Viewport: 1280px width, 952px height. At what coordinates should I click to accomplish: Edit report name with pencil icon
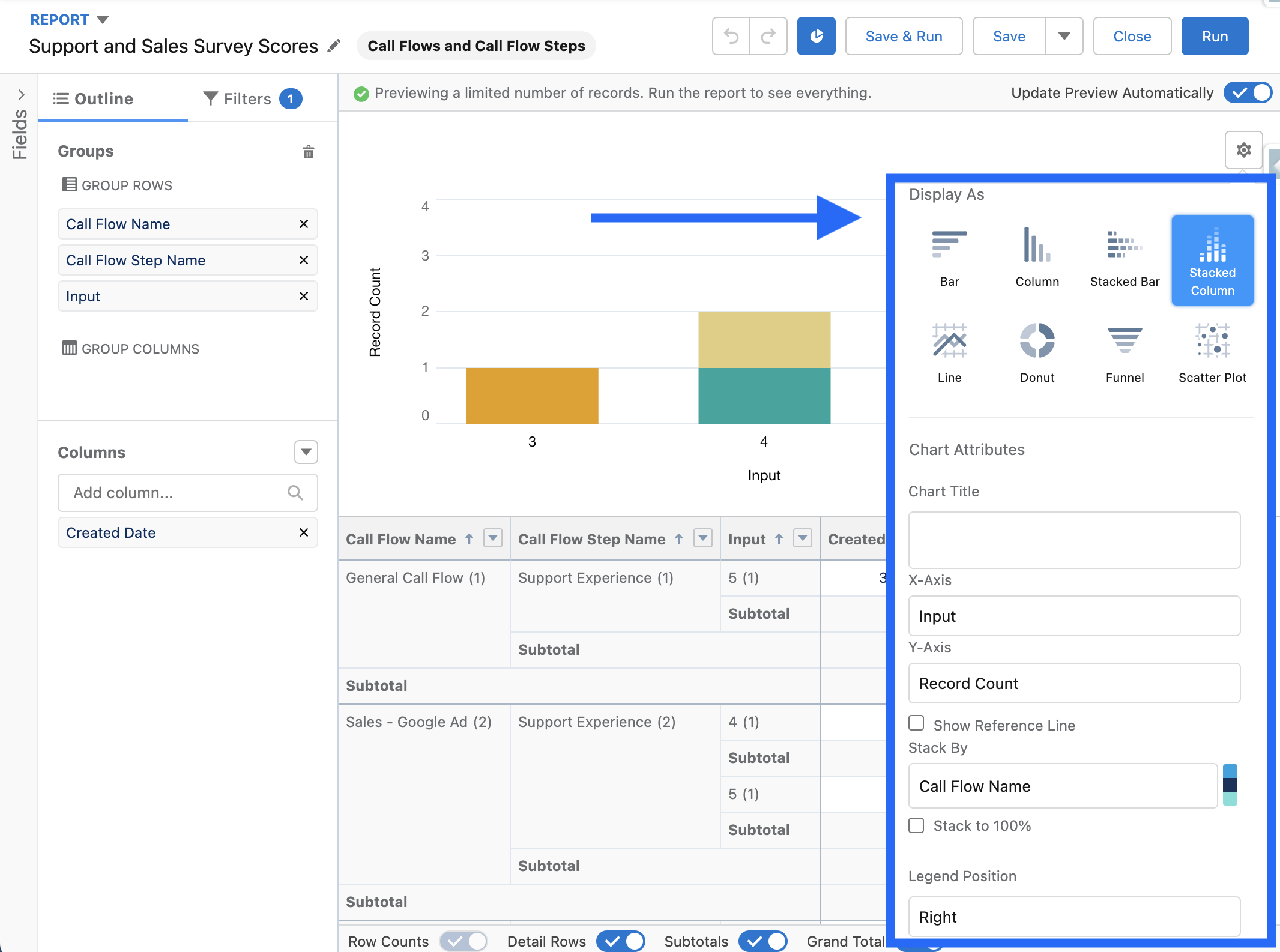pyautogui.click(x=334, y=46)
